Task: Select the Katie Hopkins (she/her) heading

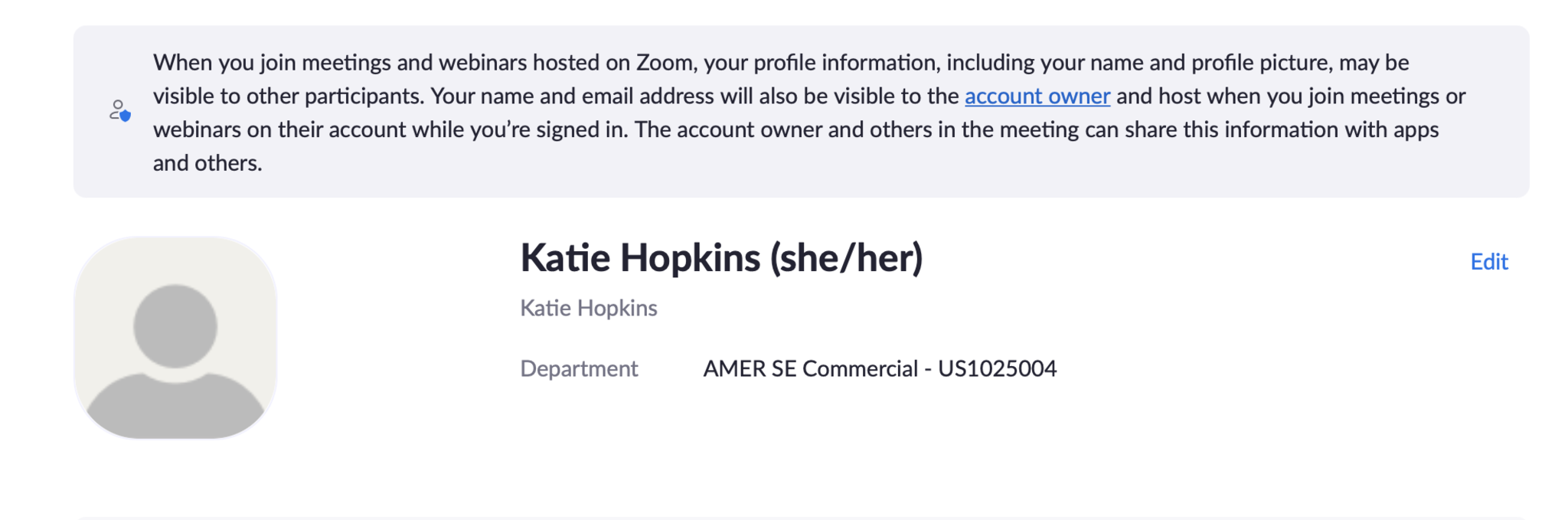Action: [721, 258]
